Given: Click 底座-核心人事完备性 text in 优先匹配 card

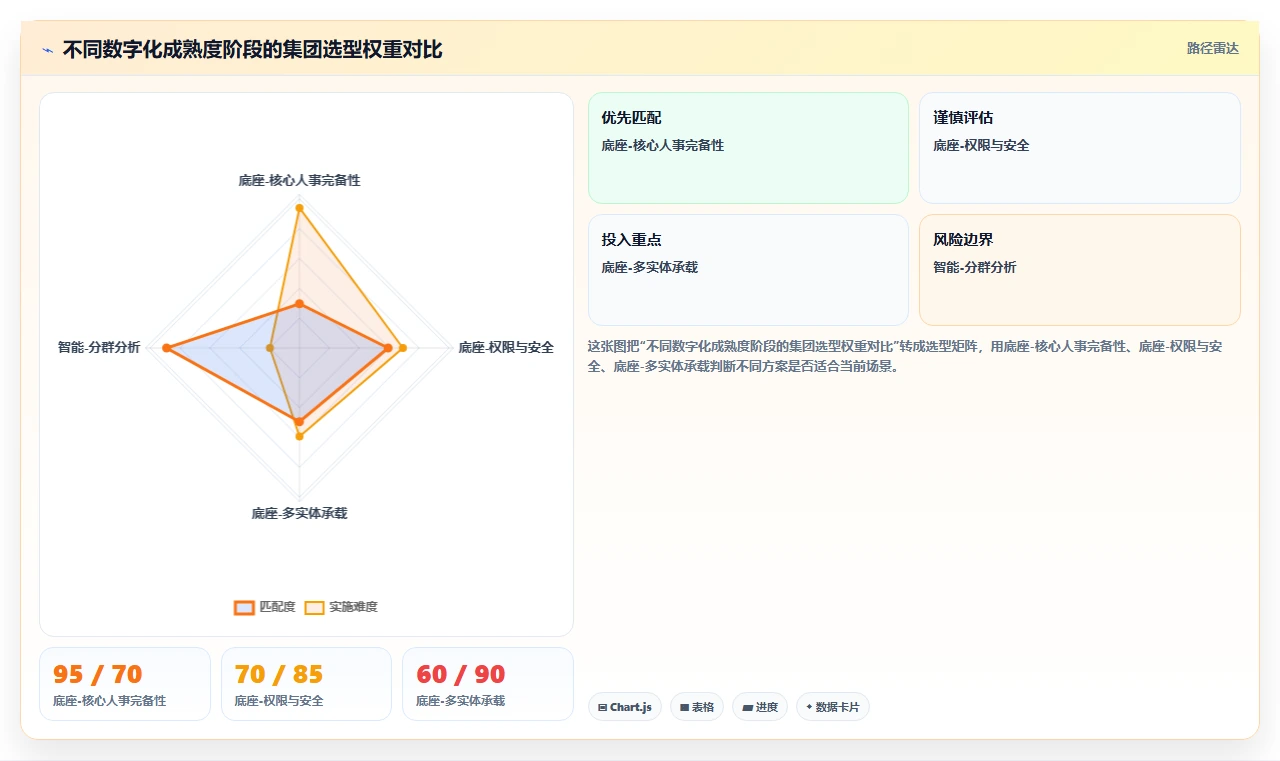Looking at the screenshot, I should click(663, 145).
